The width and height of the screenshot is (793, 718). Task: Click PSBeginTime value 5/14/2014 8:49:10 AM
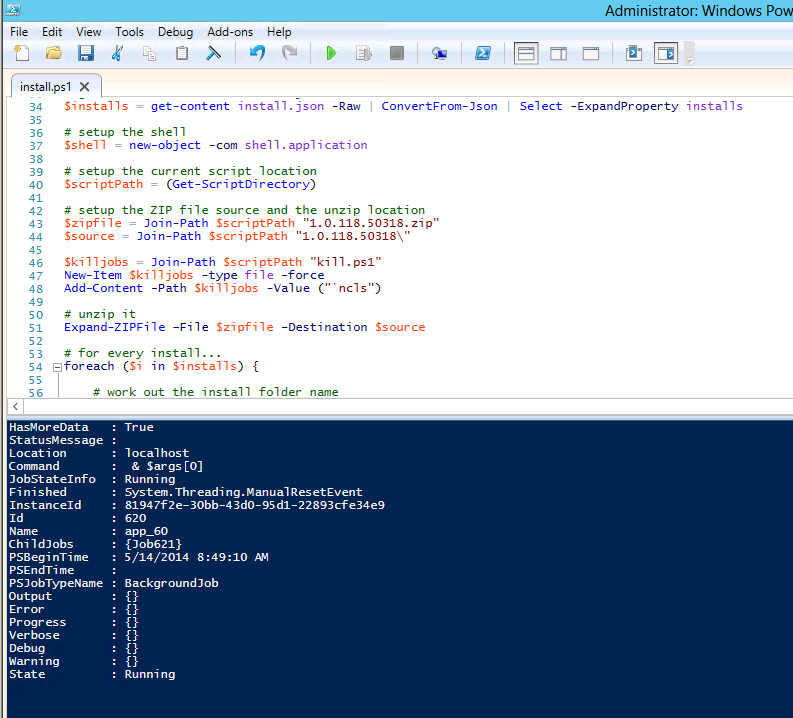(197, 557)
